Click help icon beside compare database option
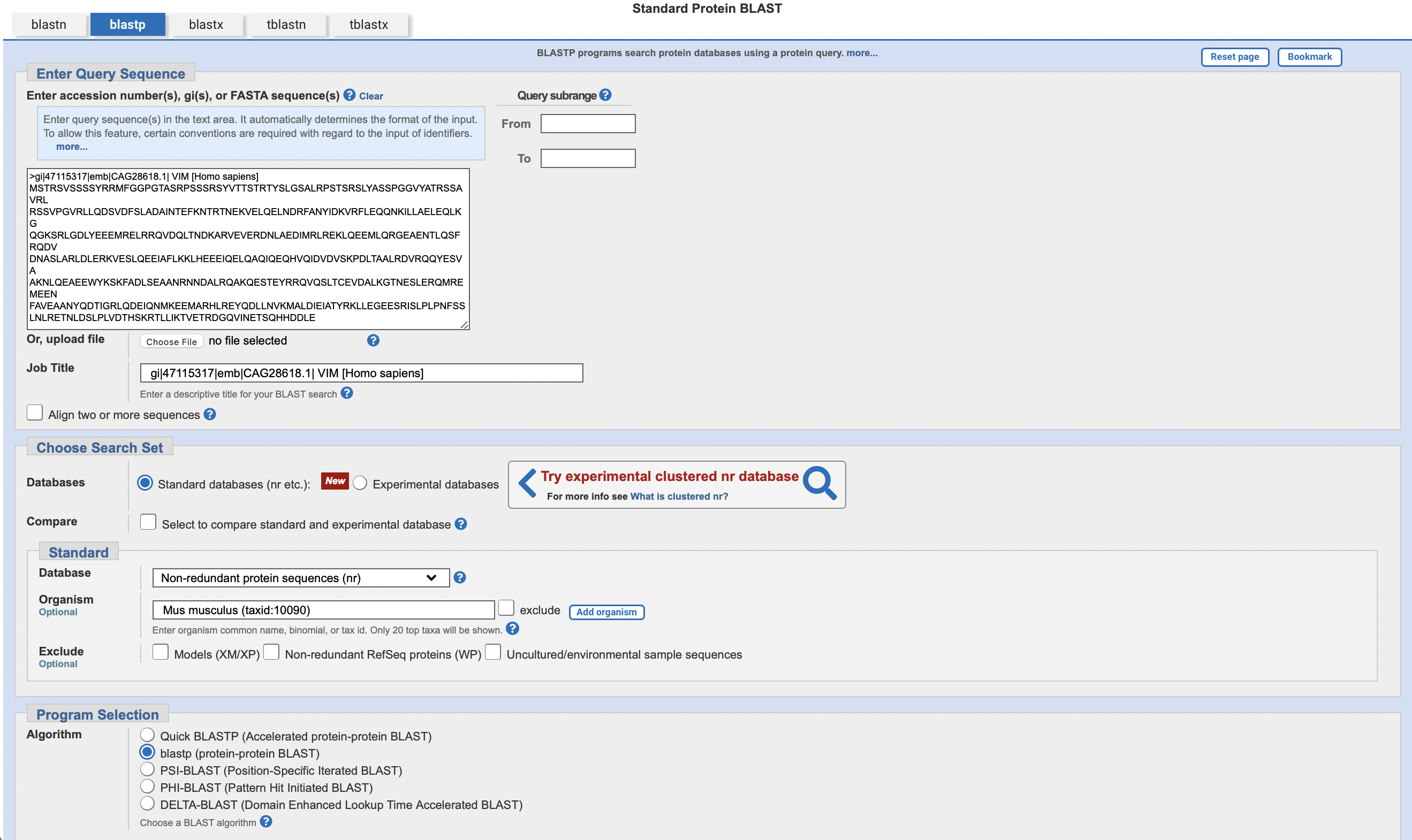Image resolution: width=1412 pixels, height=840 pixels. pos(461,524)
